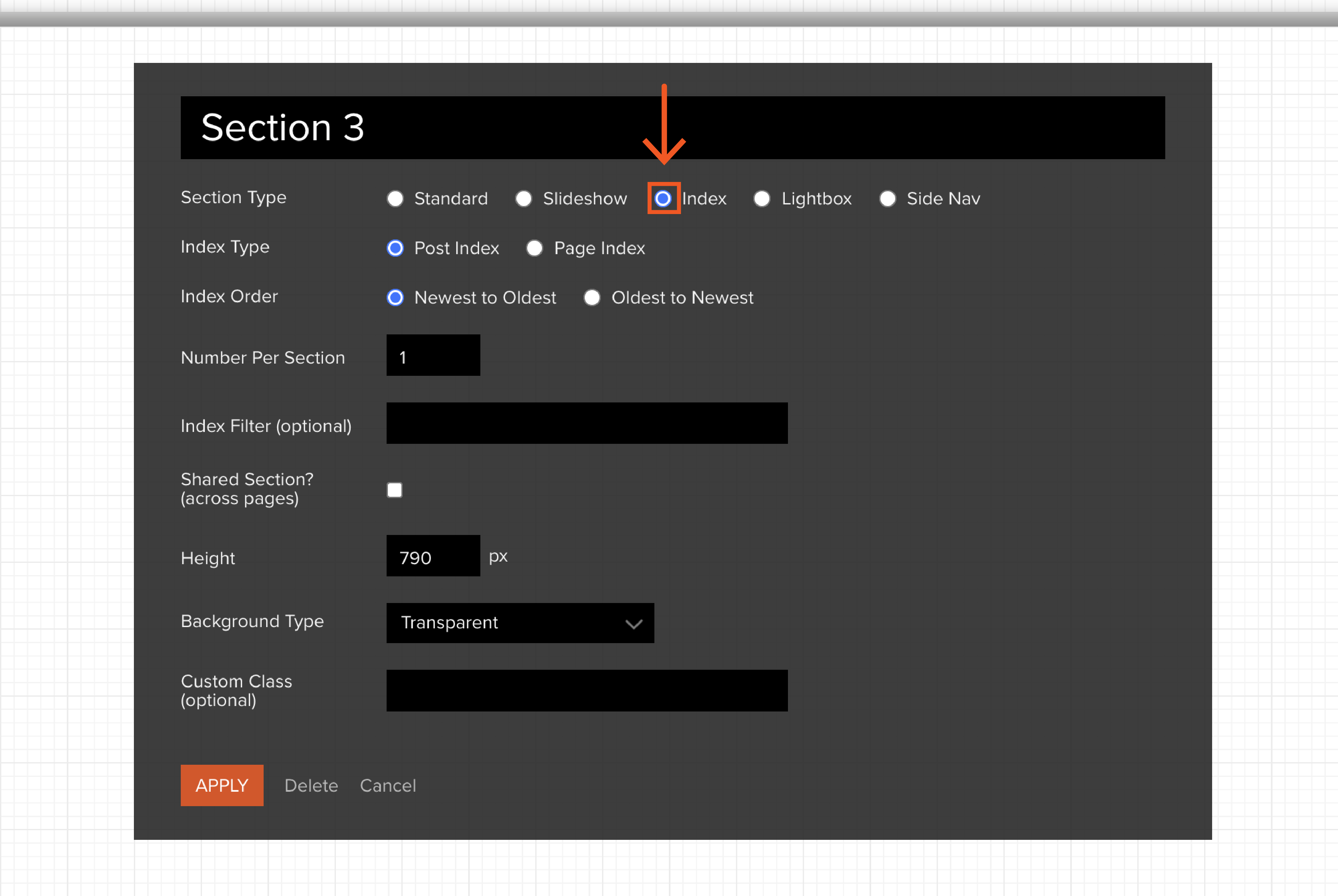Screen dimensions: 1338x896
Task: Switch index type to Page Index
Action: 535,248
